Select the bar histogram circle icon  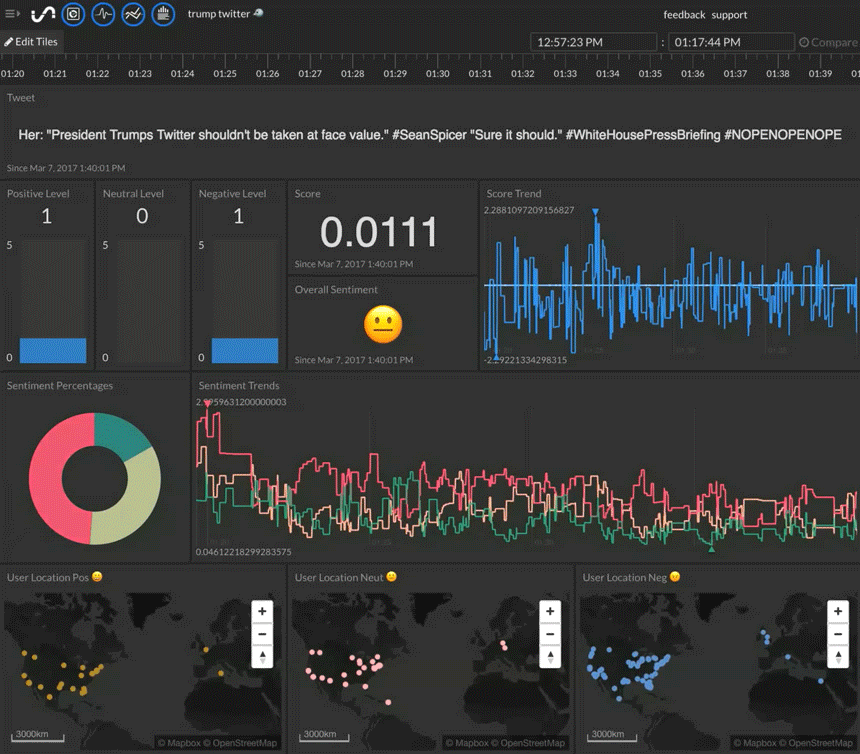(x=163, y=14)
